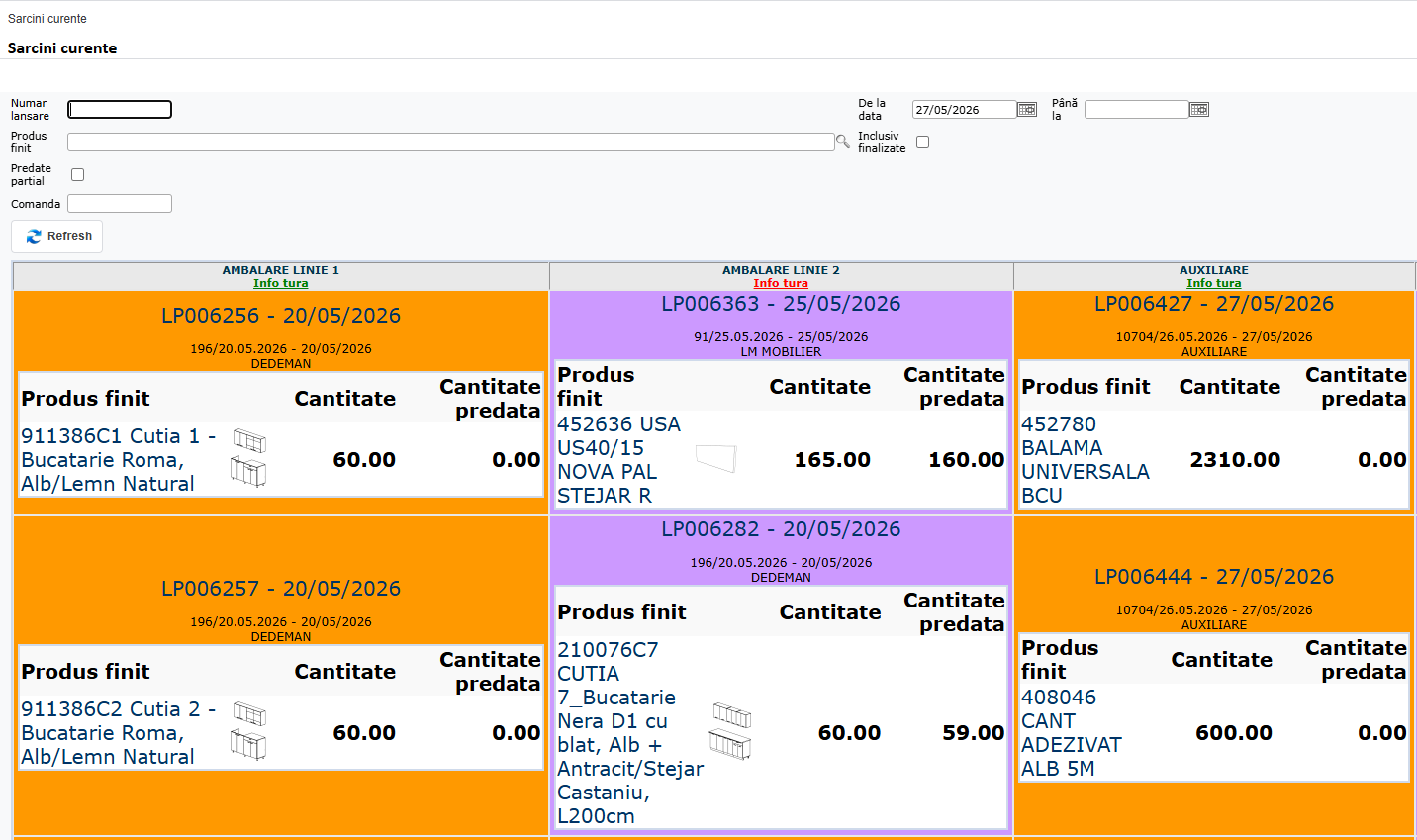The image size is (1417, 840).
Task: Select product 452780 BALAMA UNIVERSALA BCU
Action: click(1086, 460)
